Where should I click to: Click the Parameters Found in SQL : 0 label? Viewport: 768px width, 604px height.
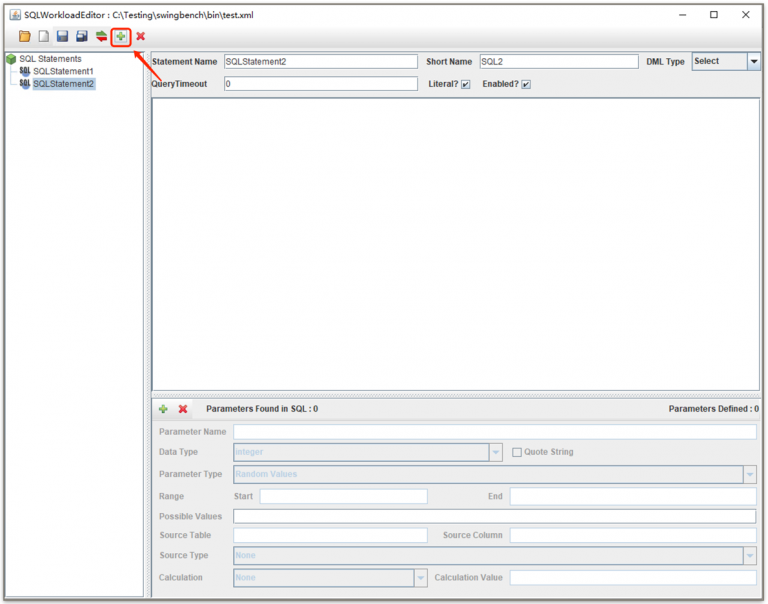[x=262, y=409]
